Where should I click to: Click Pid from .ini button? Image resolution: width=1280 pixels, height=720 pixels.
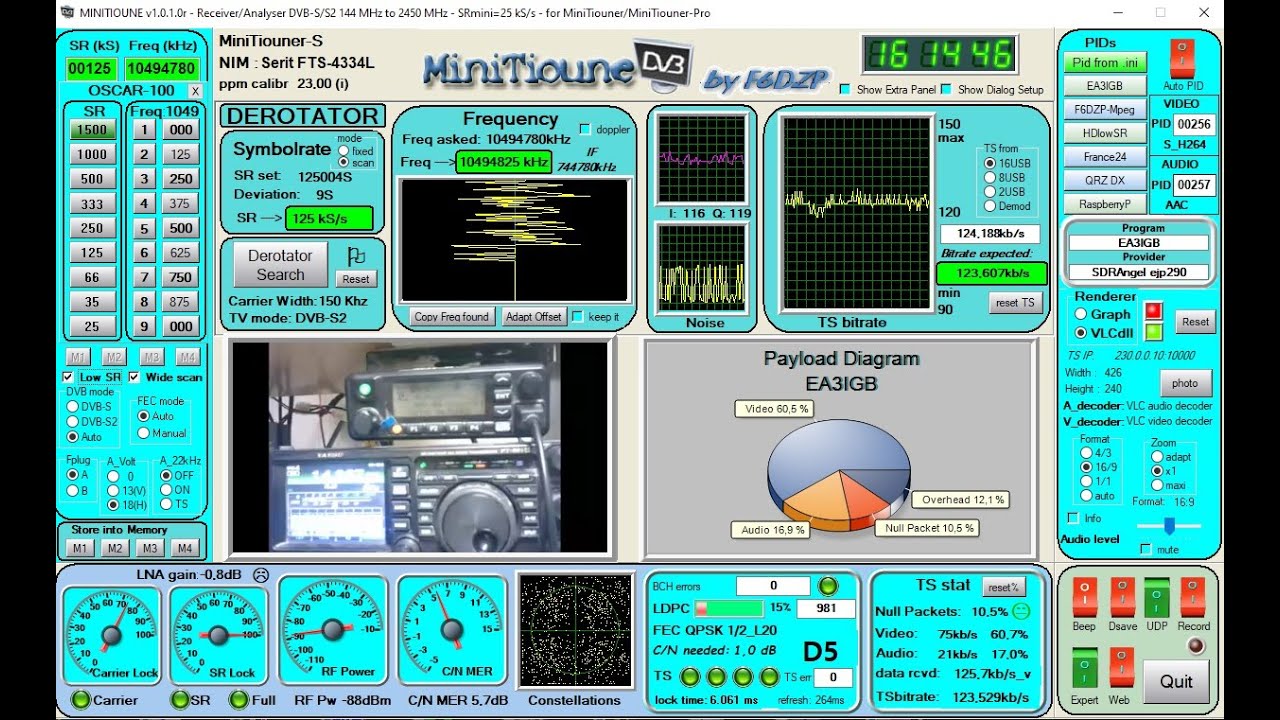point(1104,62)
